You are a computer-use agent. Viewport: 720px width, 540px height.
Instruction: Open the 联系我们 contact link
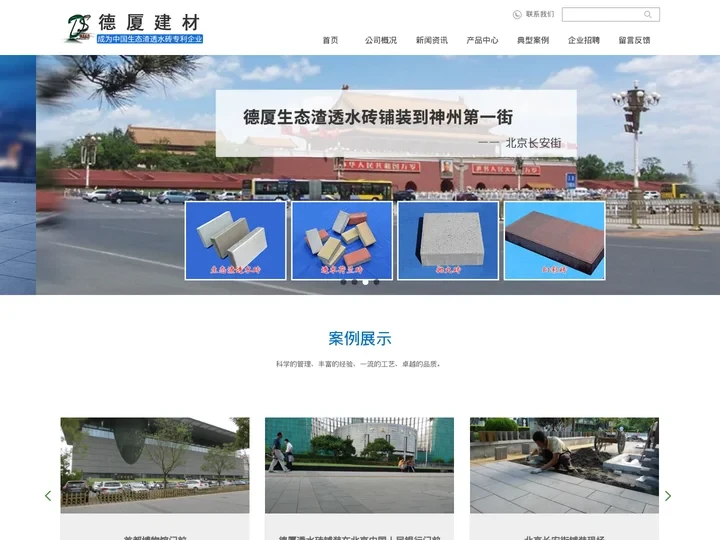(540, 14)
